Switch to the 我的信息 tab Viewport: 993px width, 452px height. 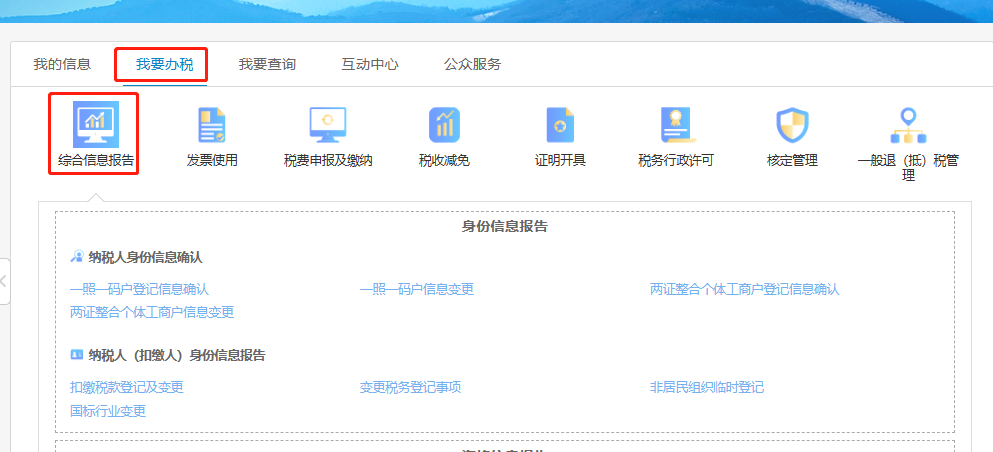pos(62,64)
